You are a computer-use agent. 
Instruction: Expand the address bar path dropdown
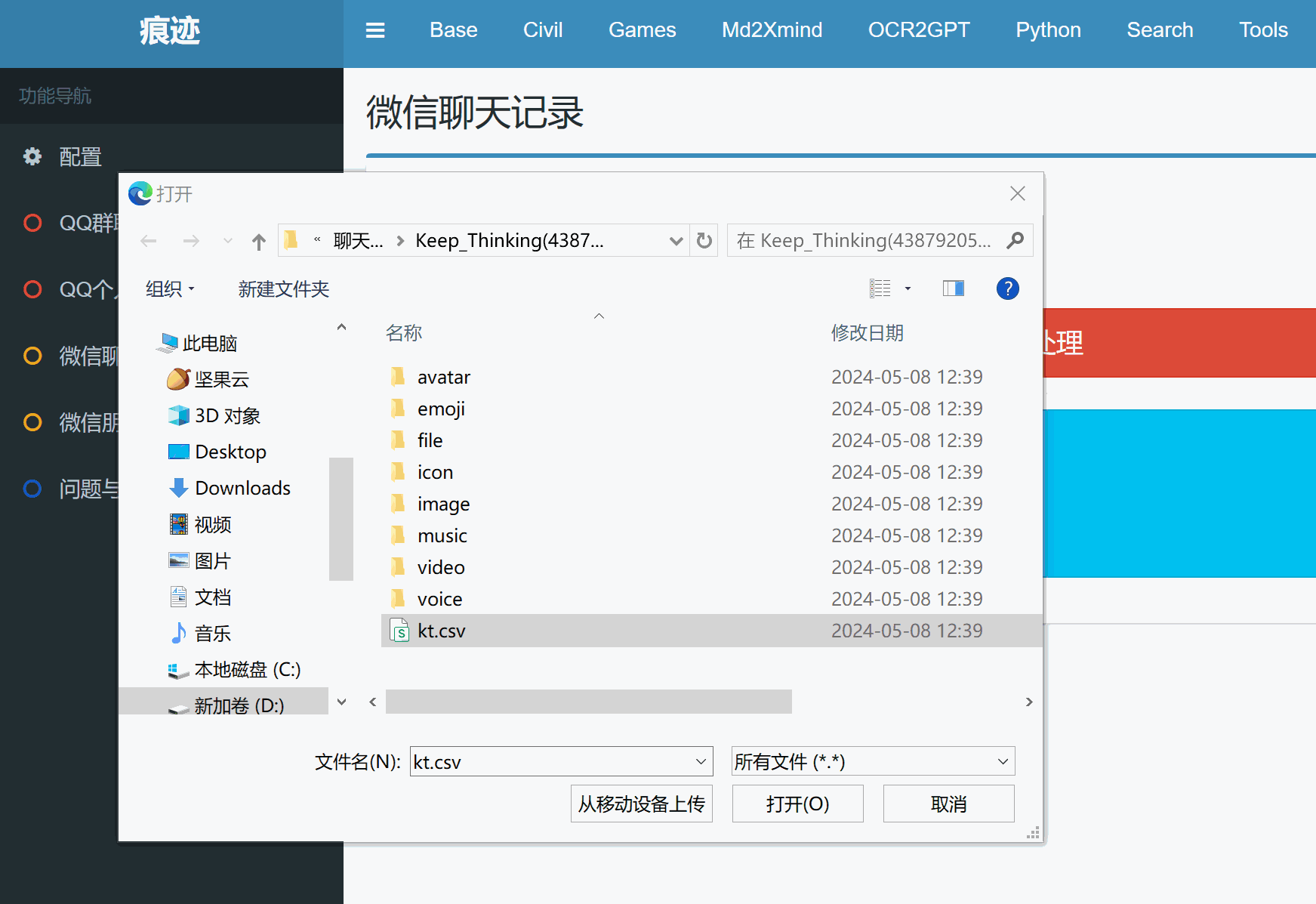[676, 241]
